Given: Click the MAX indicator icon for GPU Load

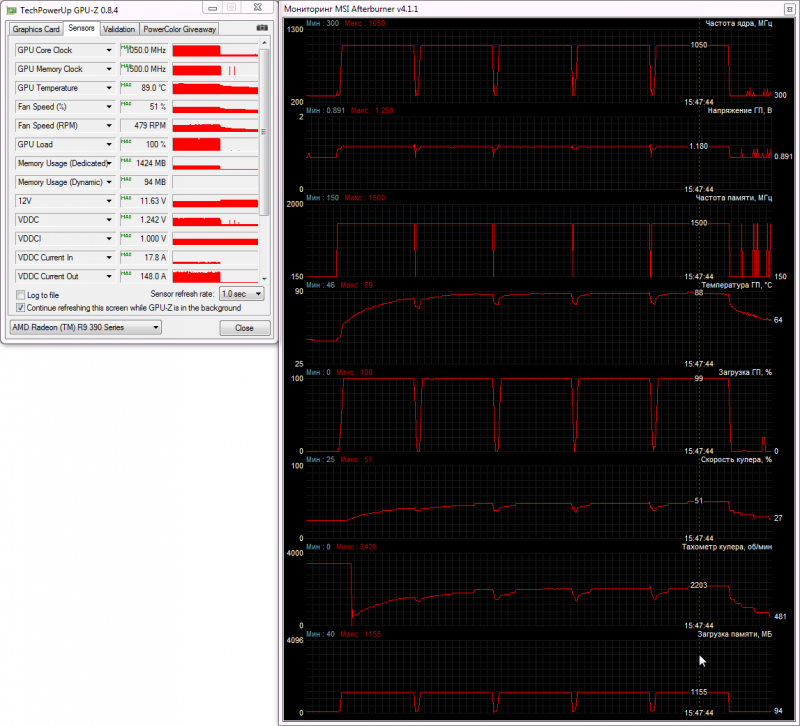Looking at the screenshot, I should coord(126,142).
